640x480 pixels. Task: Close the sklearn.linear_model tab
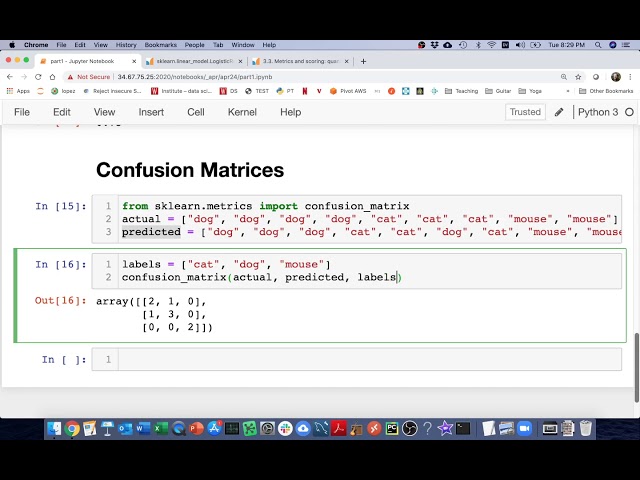point(240,61)
